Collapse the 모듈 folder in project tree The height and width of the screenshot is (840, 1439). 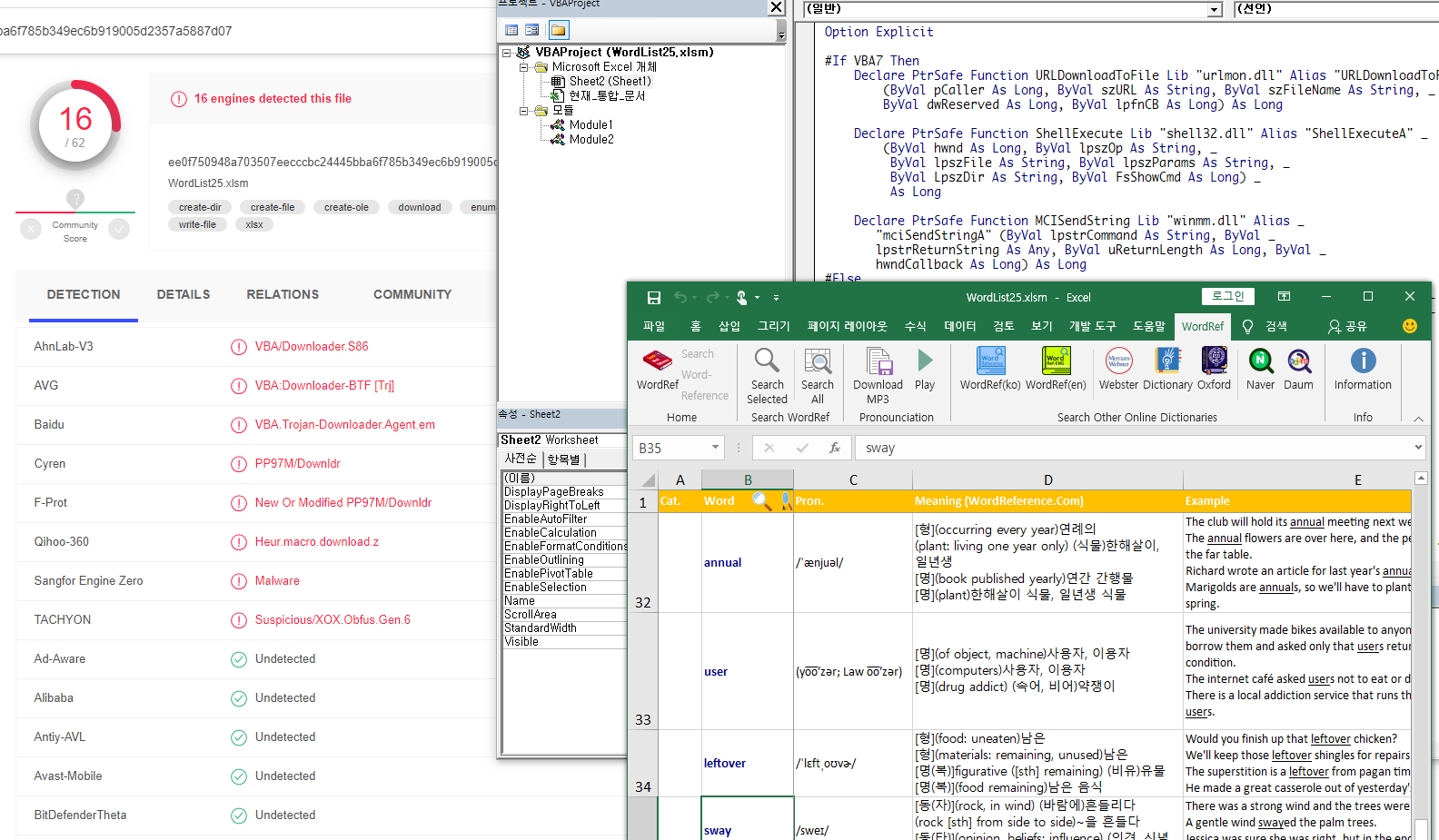point(523,111)
